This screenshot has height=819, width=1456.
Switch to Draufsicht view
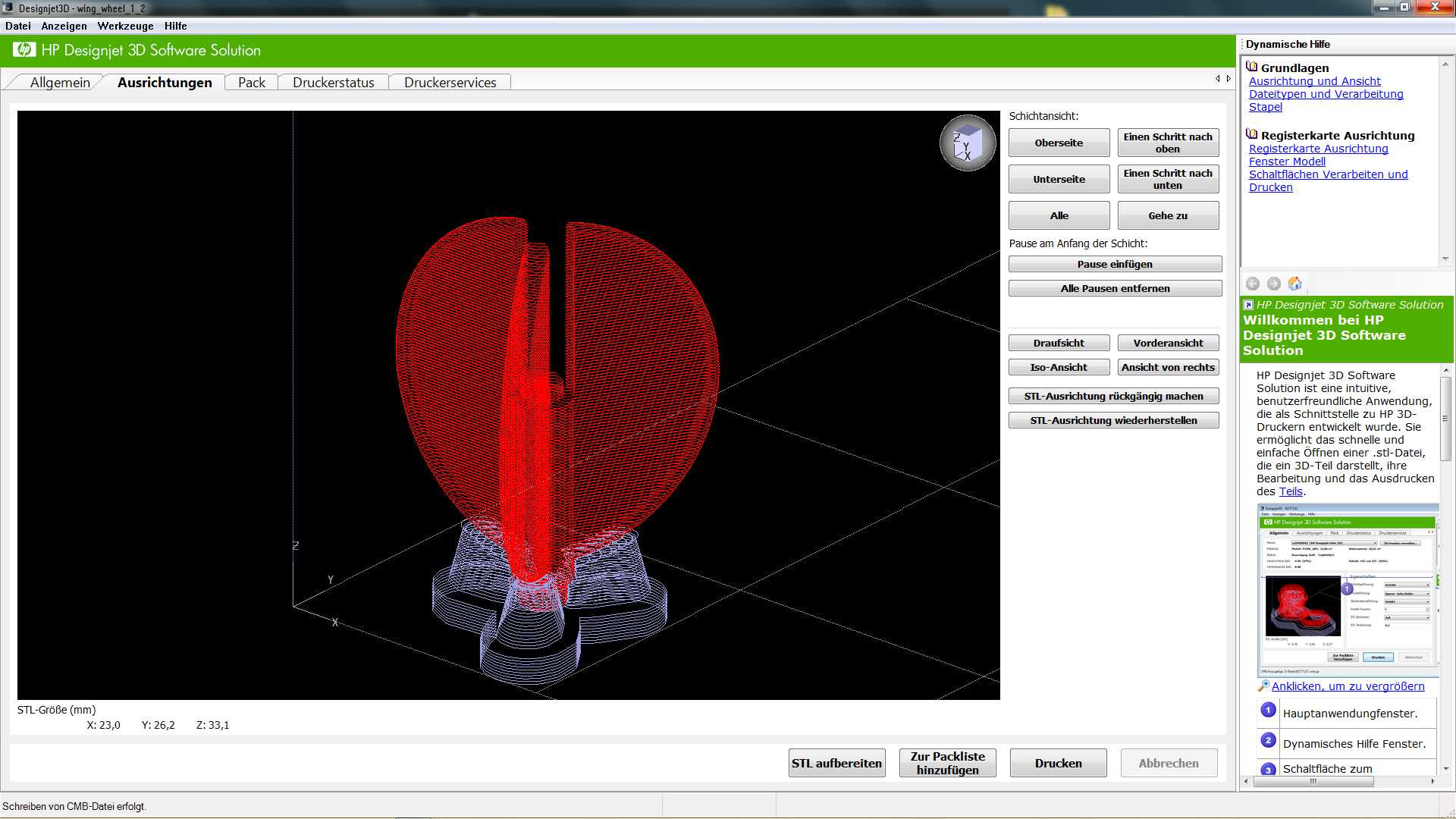[x=1059, y=343]
